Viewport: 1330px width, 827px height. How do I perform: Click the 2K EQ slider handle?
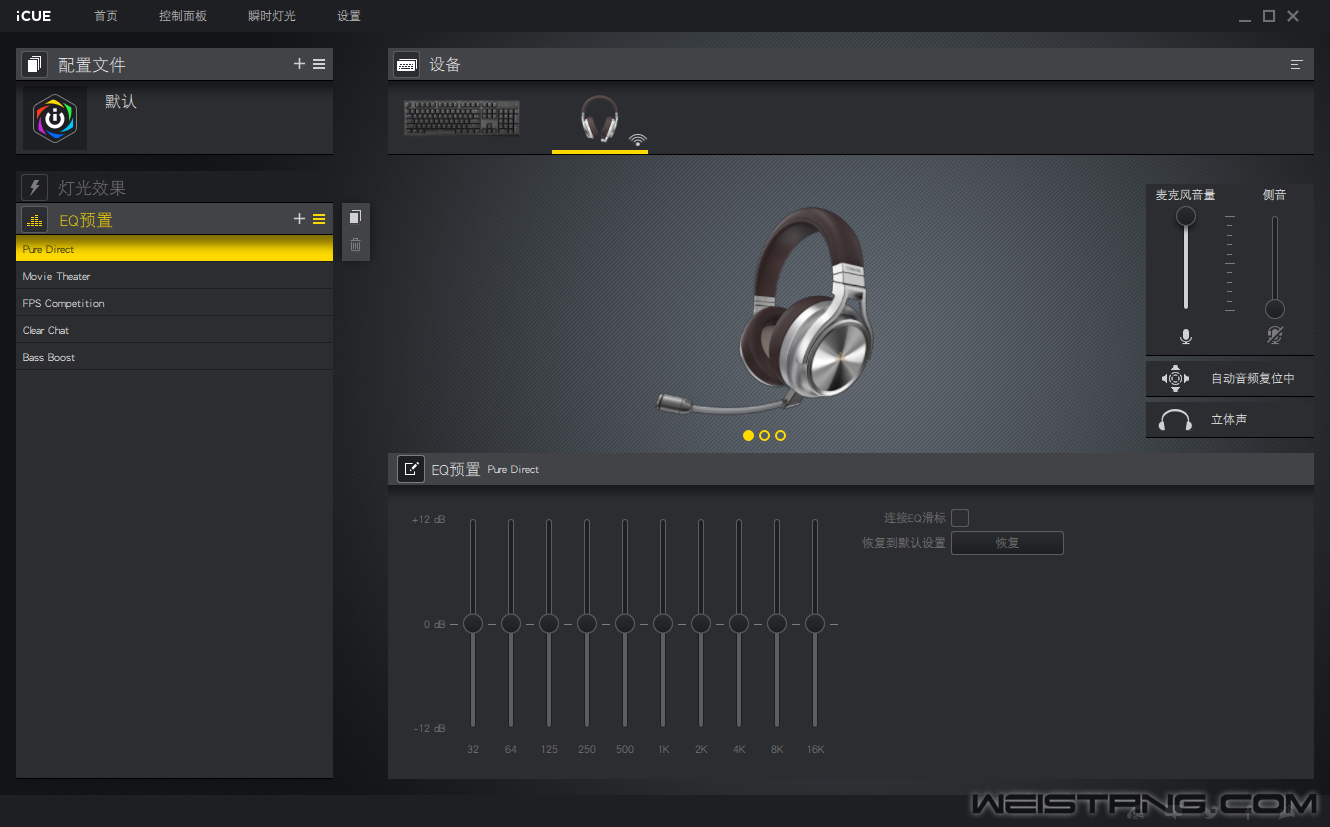click(701, 624)
